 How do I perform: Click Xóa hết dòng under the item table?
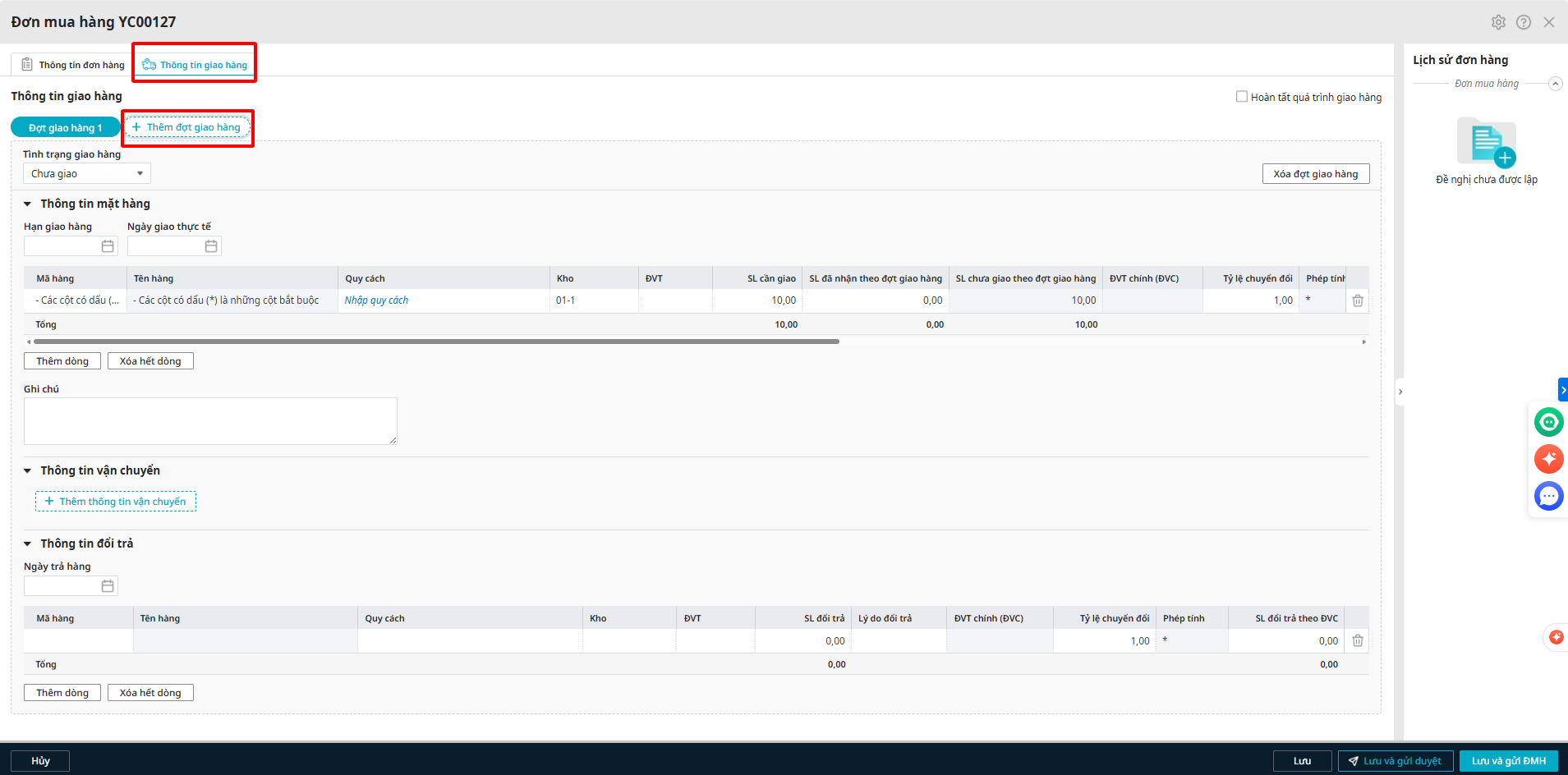[150, 361]
